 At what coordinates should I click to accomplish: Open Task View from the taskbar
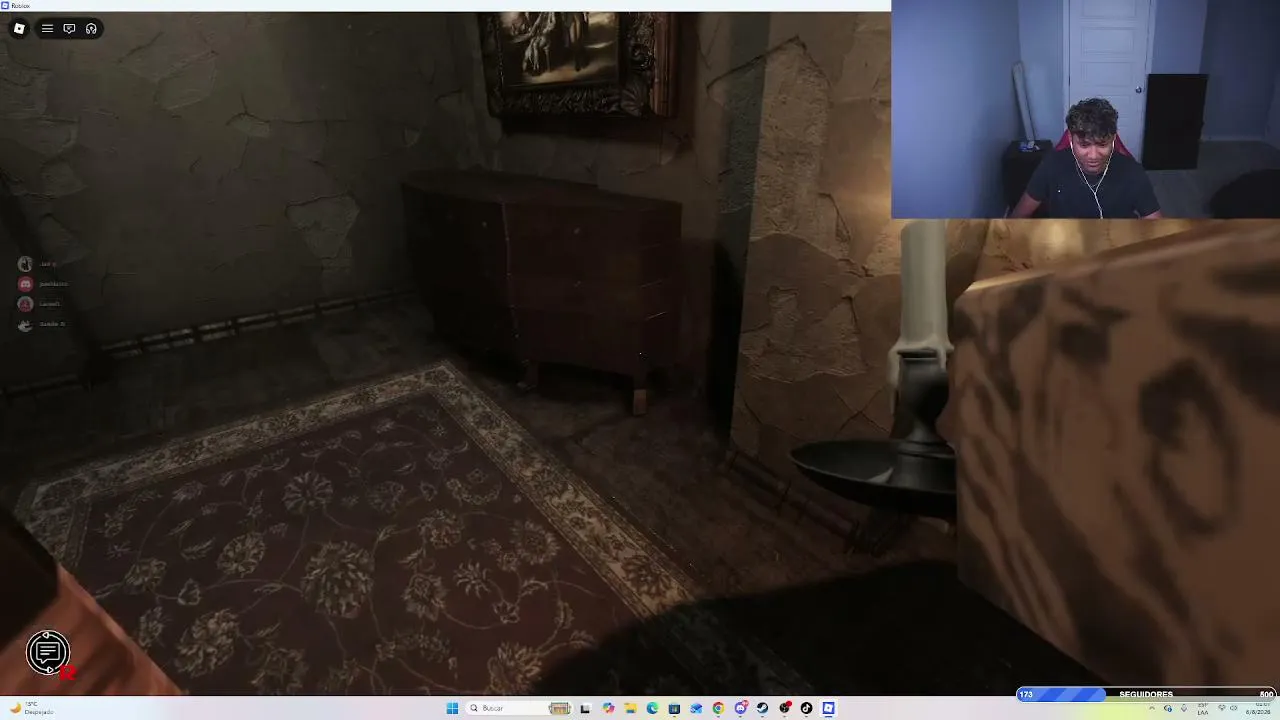coord(585,708)
